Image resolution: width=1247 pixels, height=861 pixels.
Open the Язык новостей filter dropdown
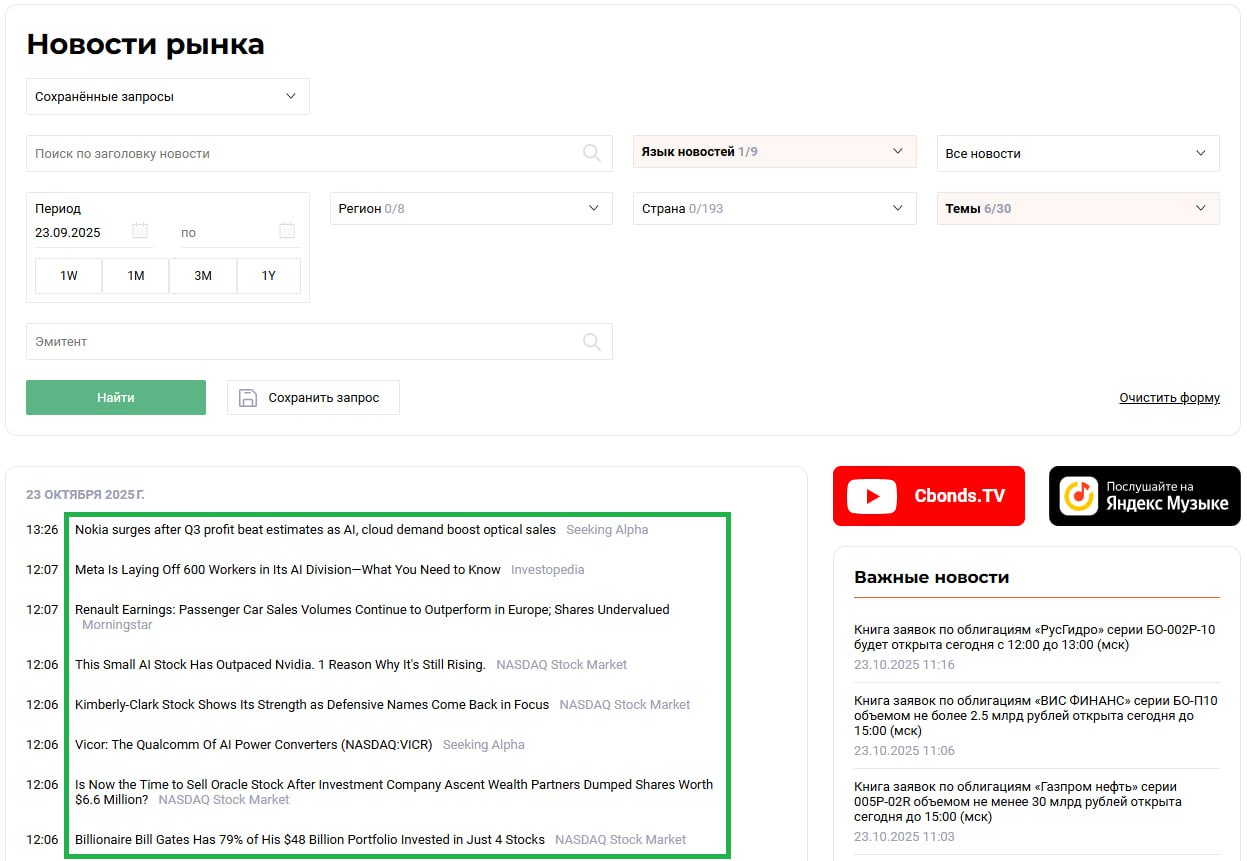(774, 152)
